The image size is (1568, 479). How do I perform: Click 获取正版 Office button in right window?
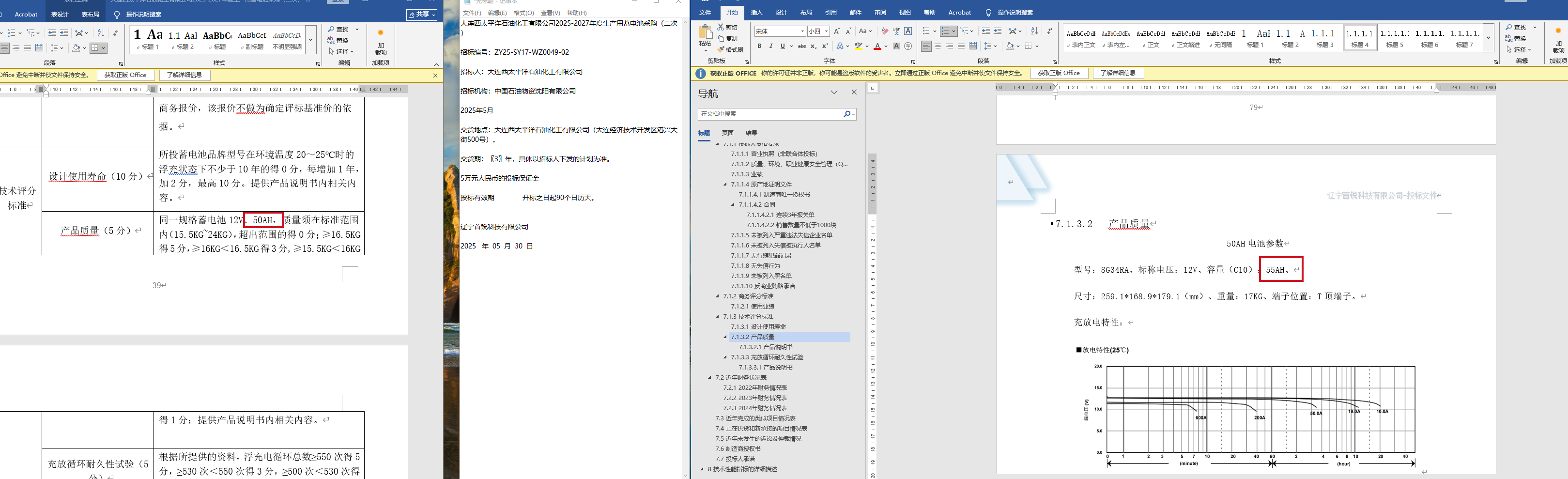coord(1059,73)
